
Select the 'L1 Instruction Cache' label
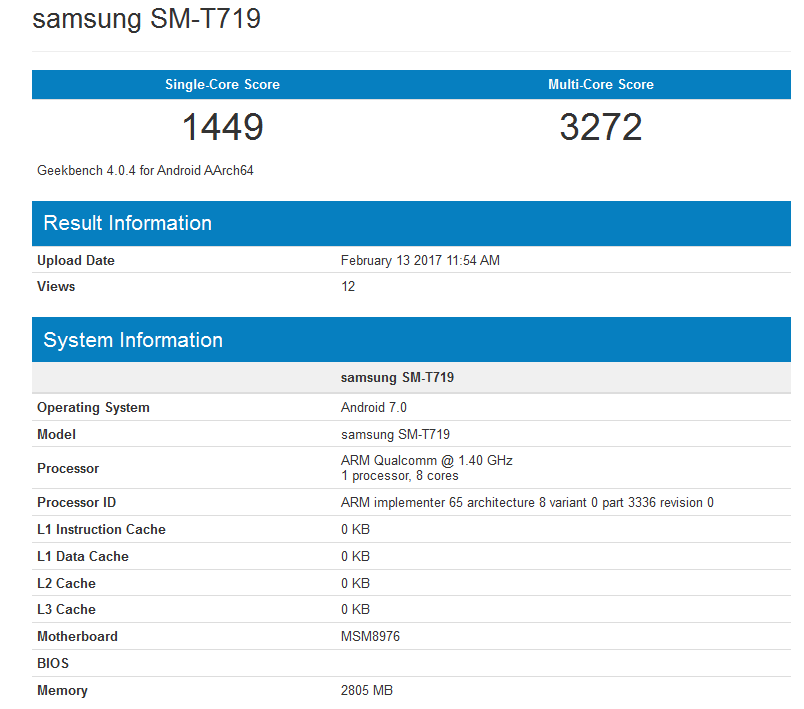102,530
